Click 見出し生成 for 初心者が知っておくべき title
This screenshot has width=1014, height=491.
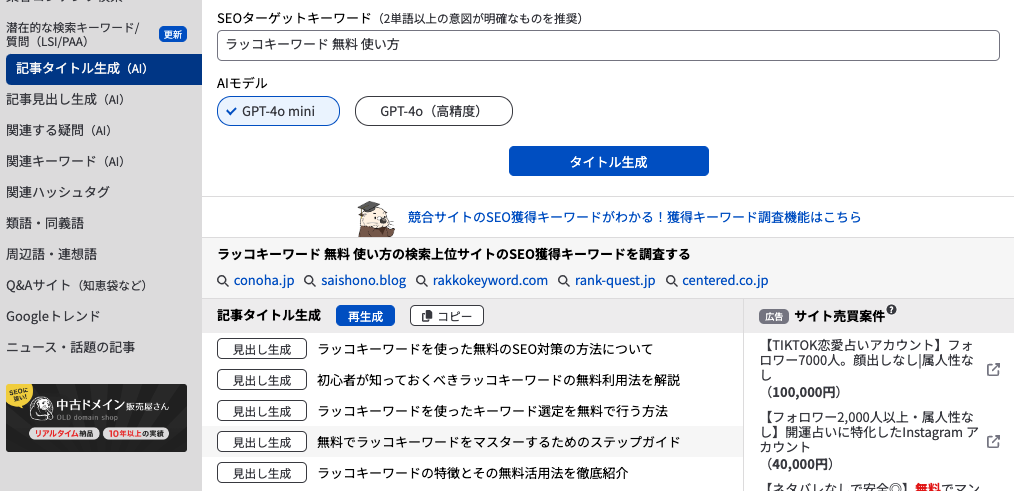[x=262, y=380]
